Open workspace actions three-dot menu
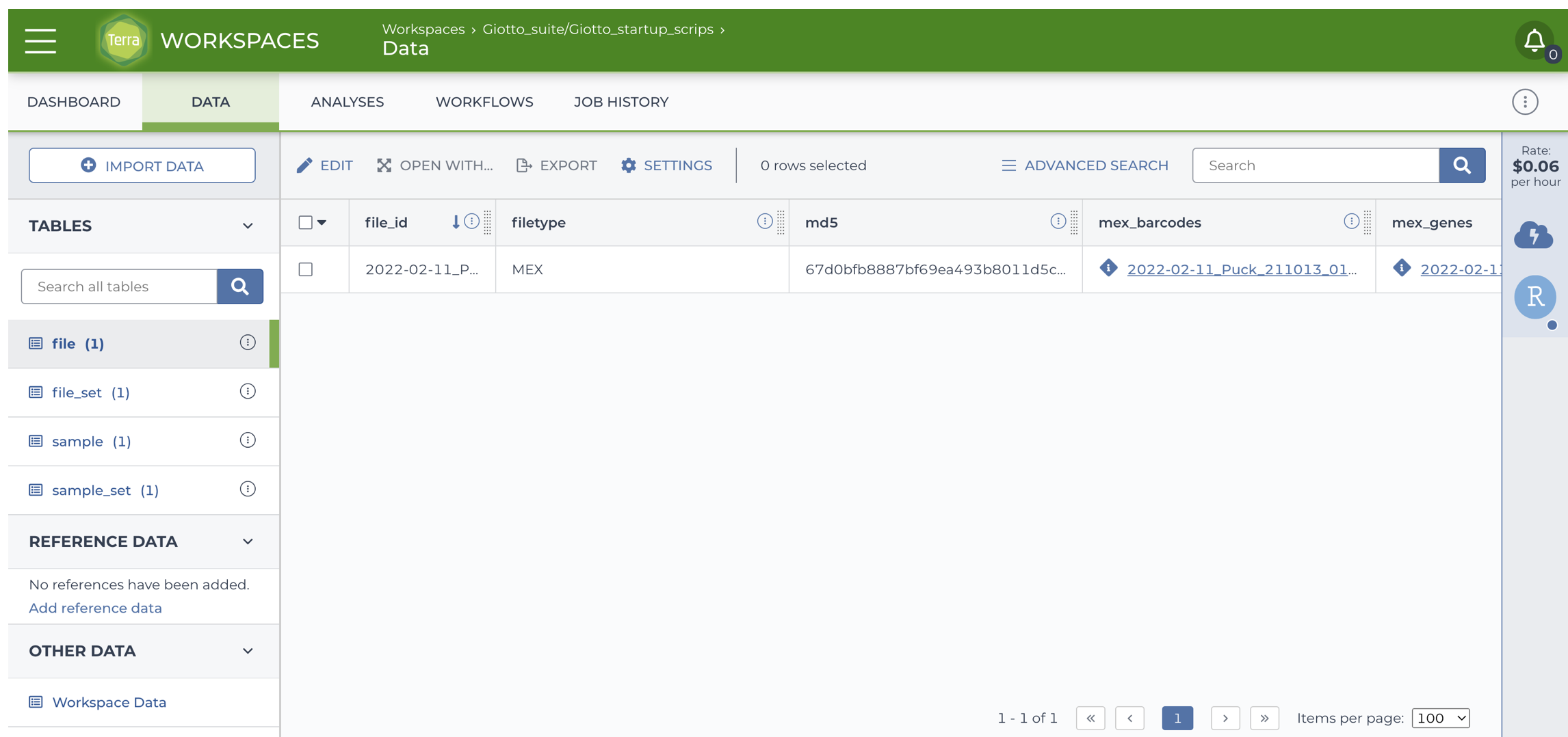Image resolution: width=1568 pixels, height=737 pixels. point(1524,102)
